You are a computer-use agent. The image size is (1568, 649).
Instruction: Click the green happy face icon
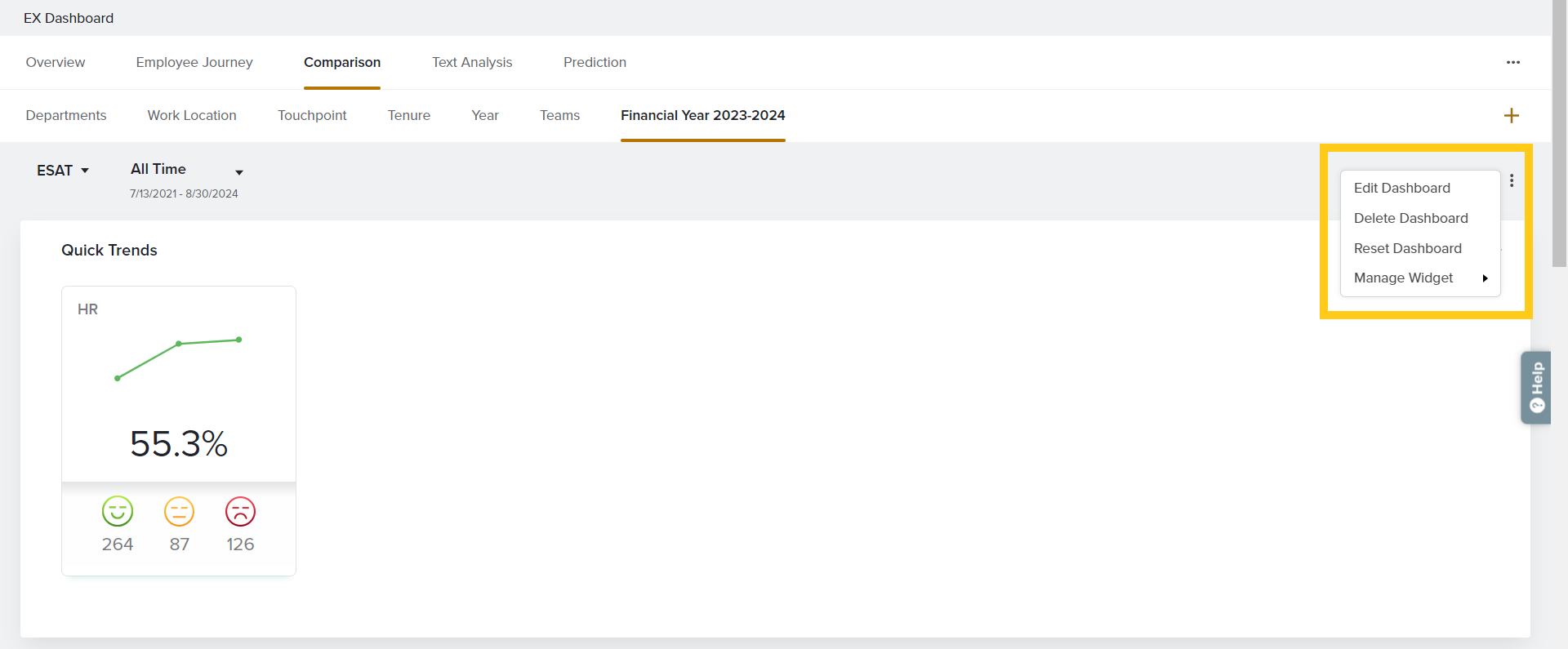point(118,512)
